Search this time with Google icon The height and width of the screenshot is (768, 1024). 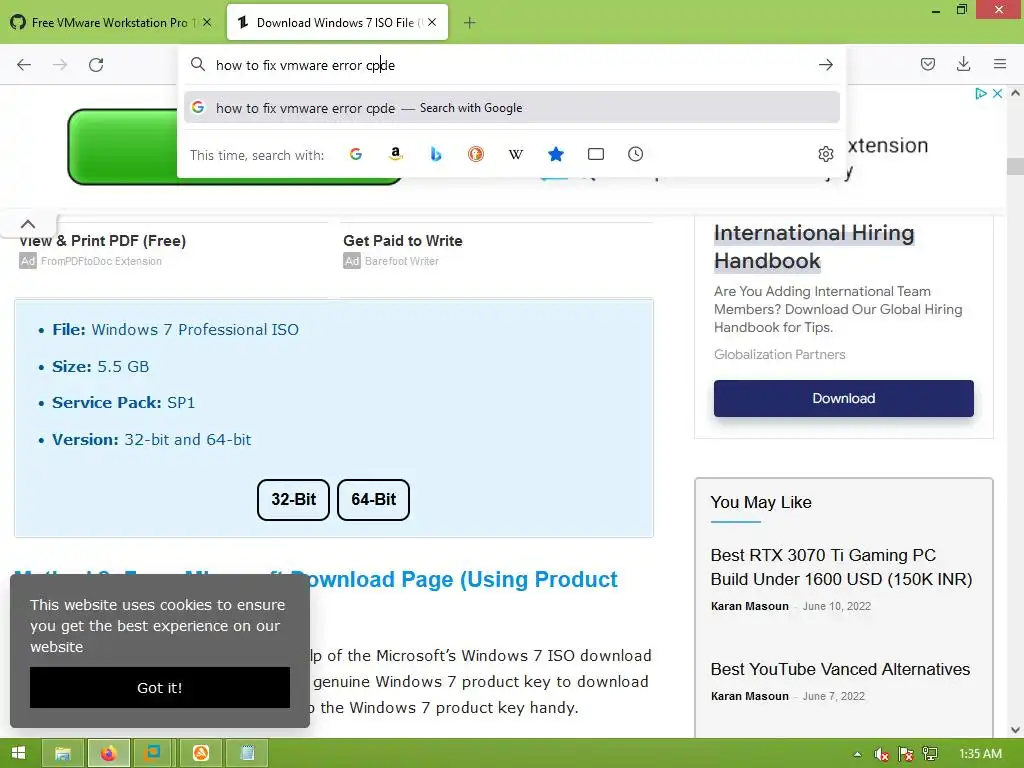(356, 154)
